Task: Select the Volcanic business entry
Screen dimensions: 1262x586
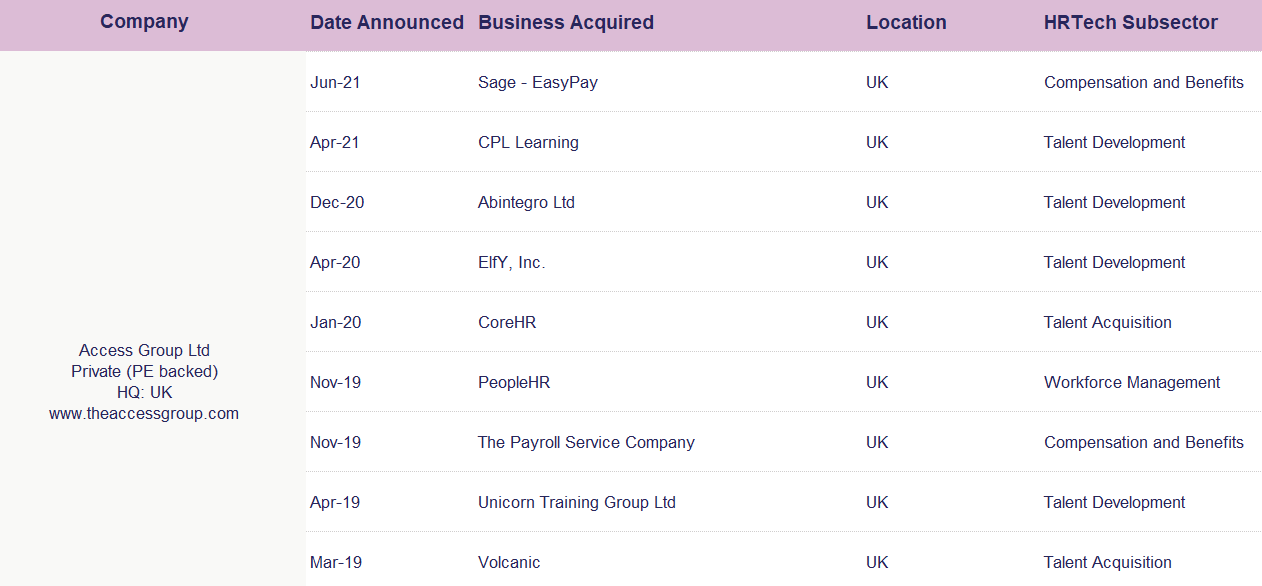Action: (509, 562)
